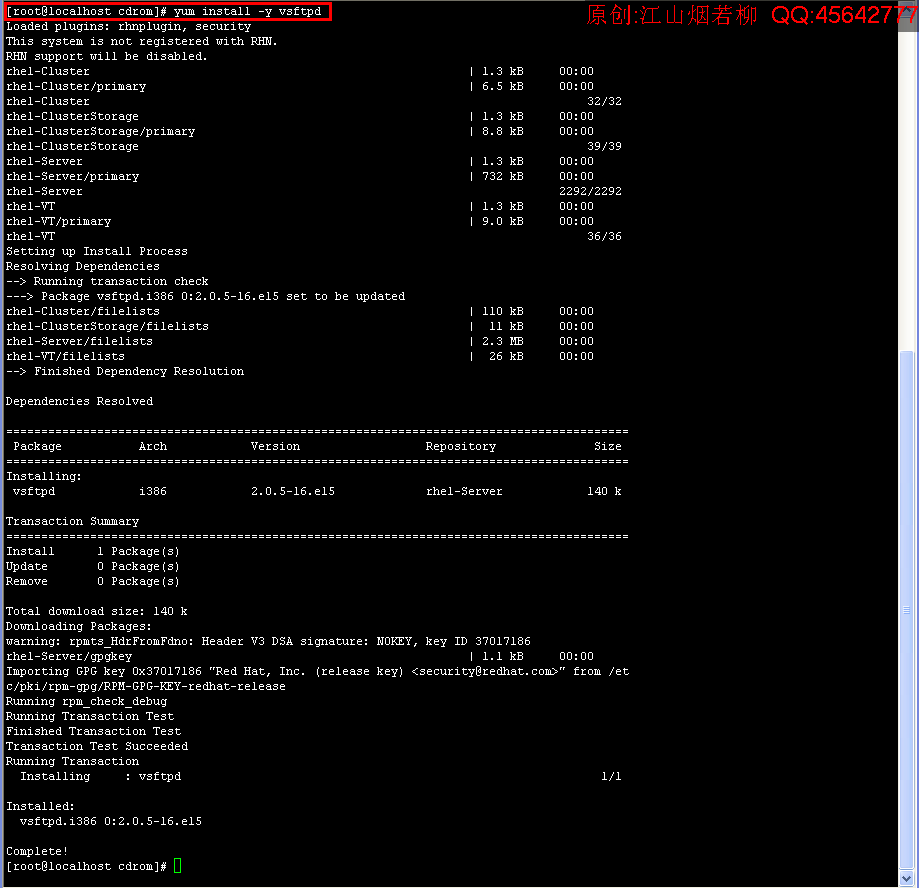Click the '9.0 kB' size value
This screenshot has height=888, width=919.
[x=502, y=222]
